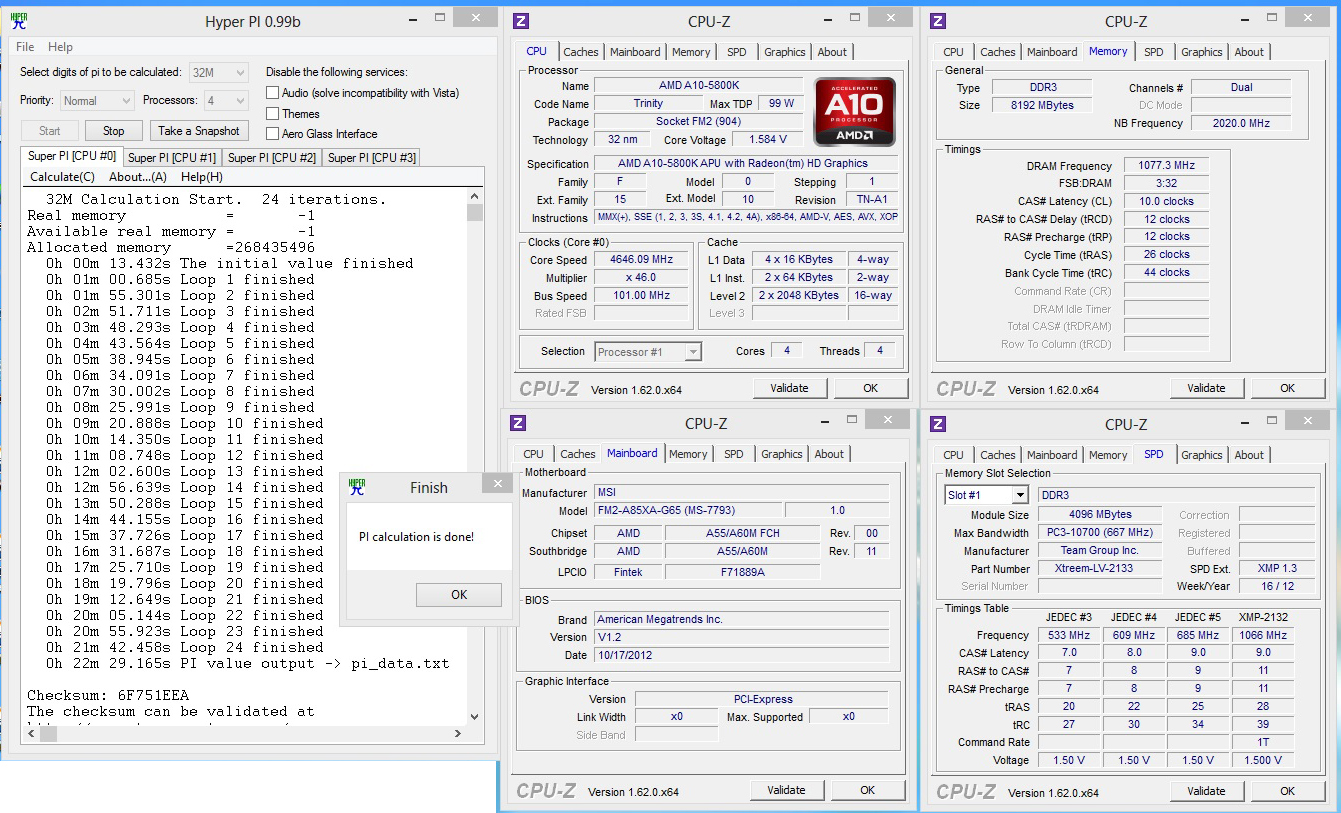Click Validate in the Mainboard tab window

[x=786, y=790]
